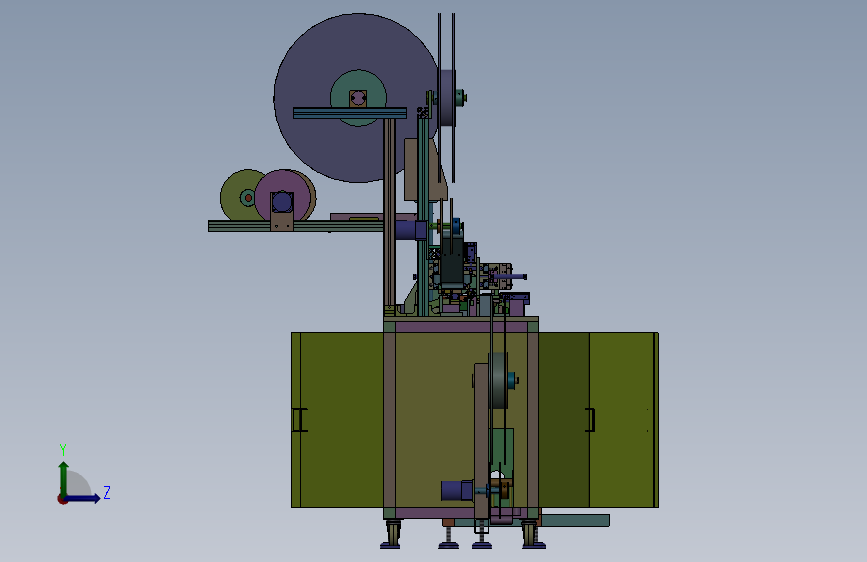Select the square shaft bracket at large reel center
The image size is (867, 562).
(x=358, y=98)
